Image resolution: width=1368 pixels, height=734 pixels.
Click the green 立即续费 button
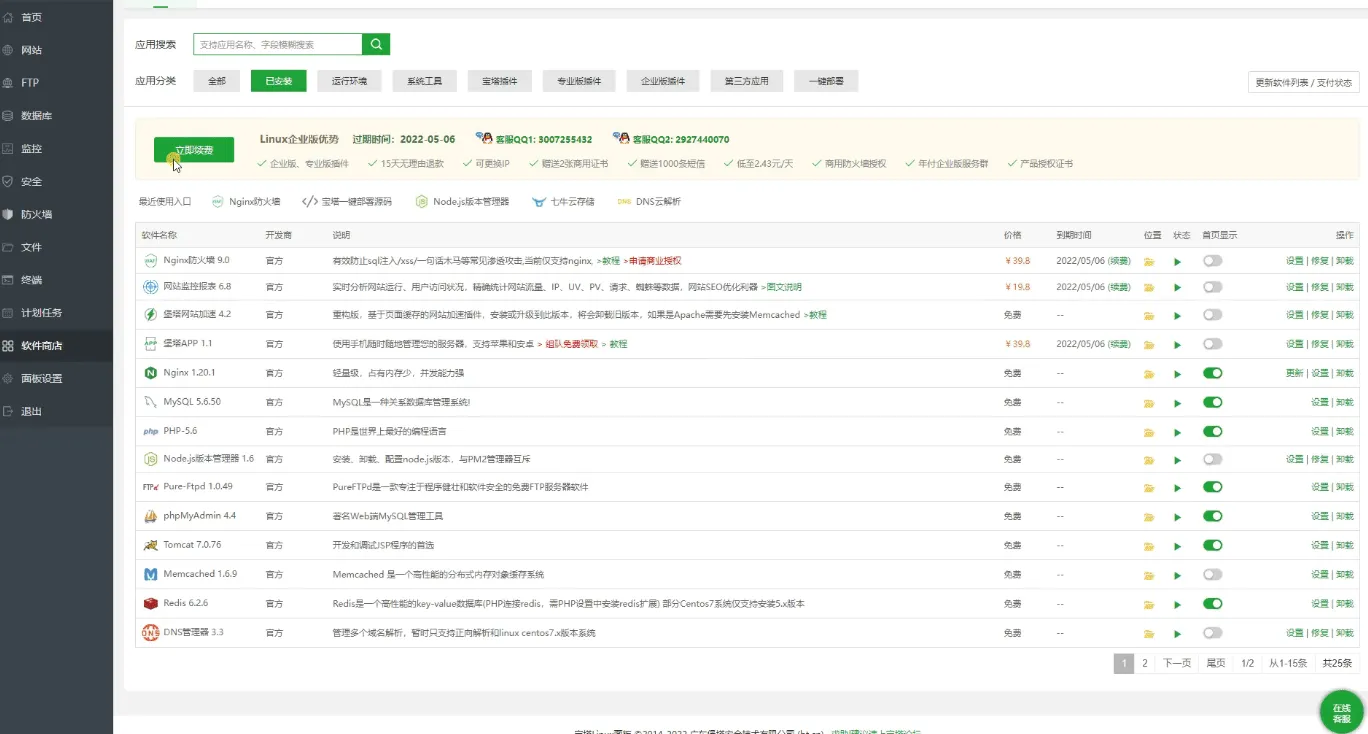[x=194, y=150]
